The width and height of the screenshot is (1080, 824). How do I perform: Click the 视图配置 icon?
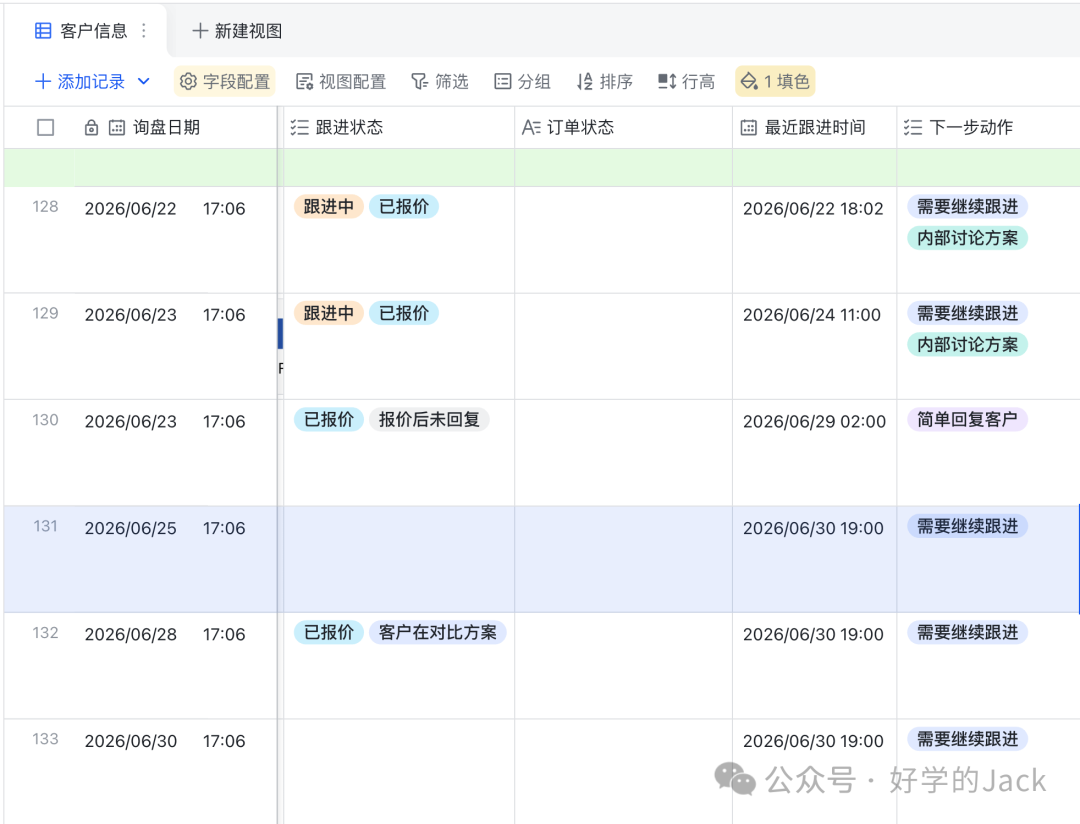(304, 81)
